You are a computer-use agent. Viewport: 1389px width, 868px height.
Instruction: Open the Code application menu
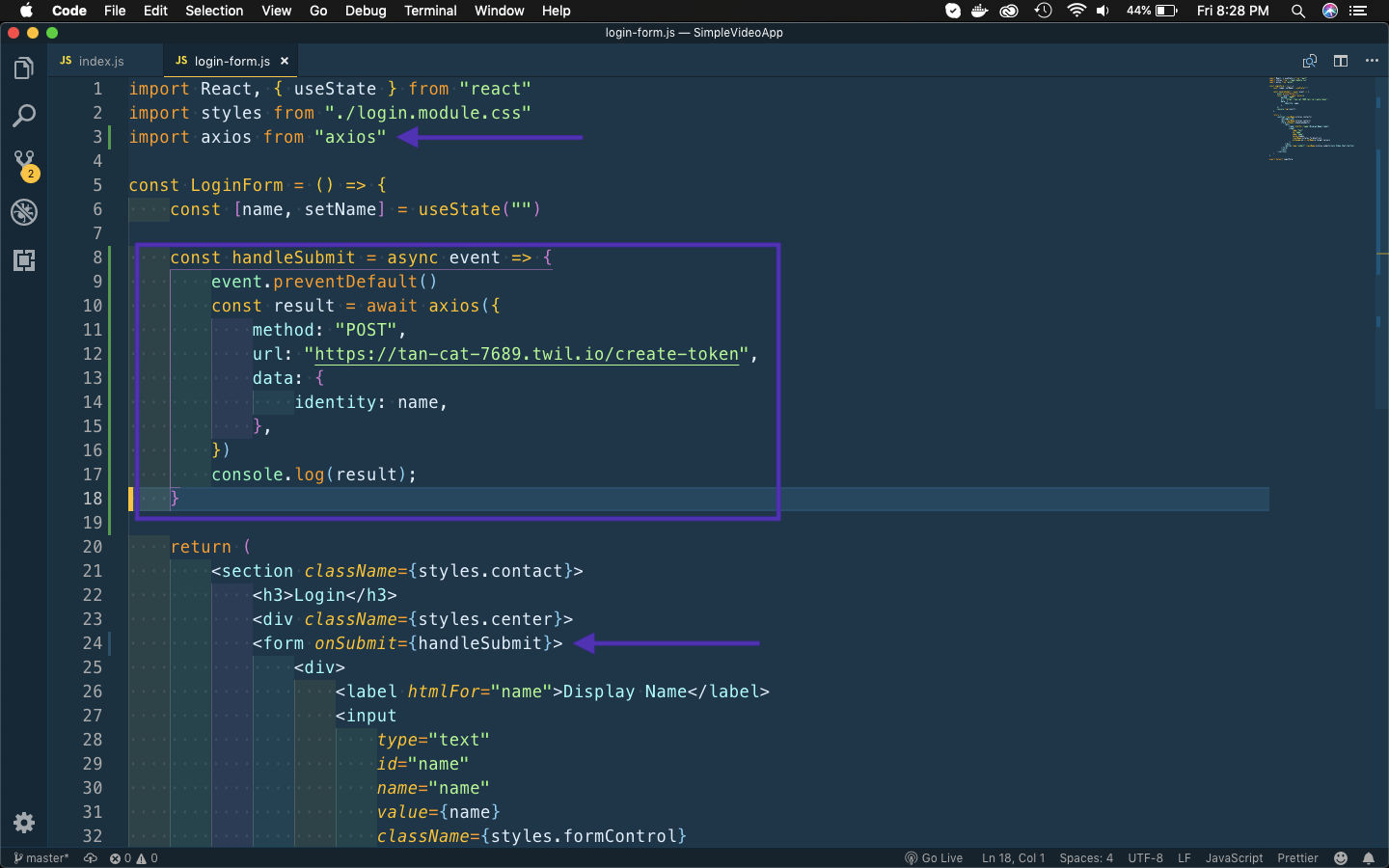[x=69, y=11]
